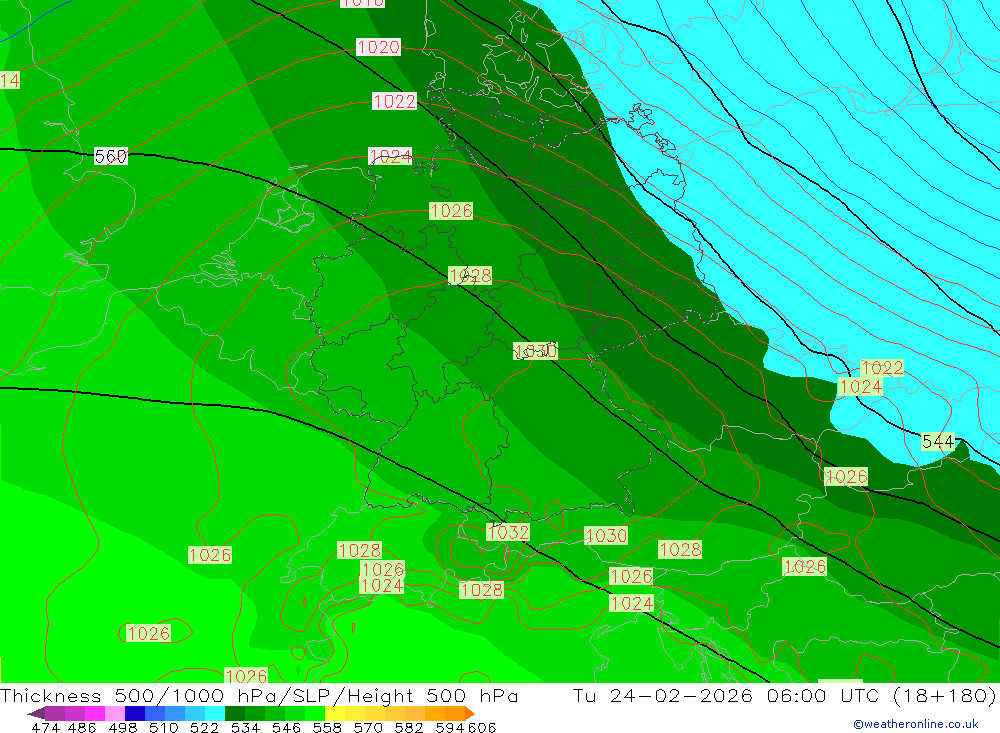
Task: Click legend value 594
Action: pos(450,727)
